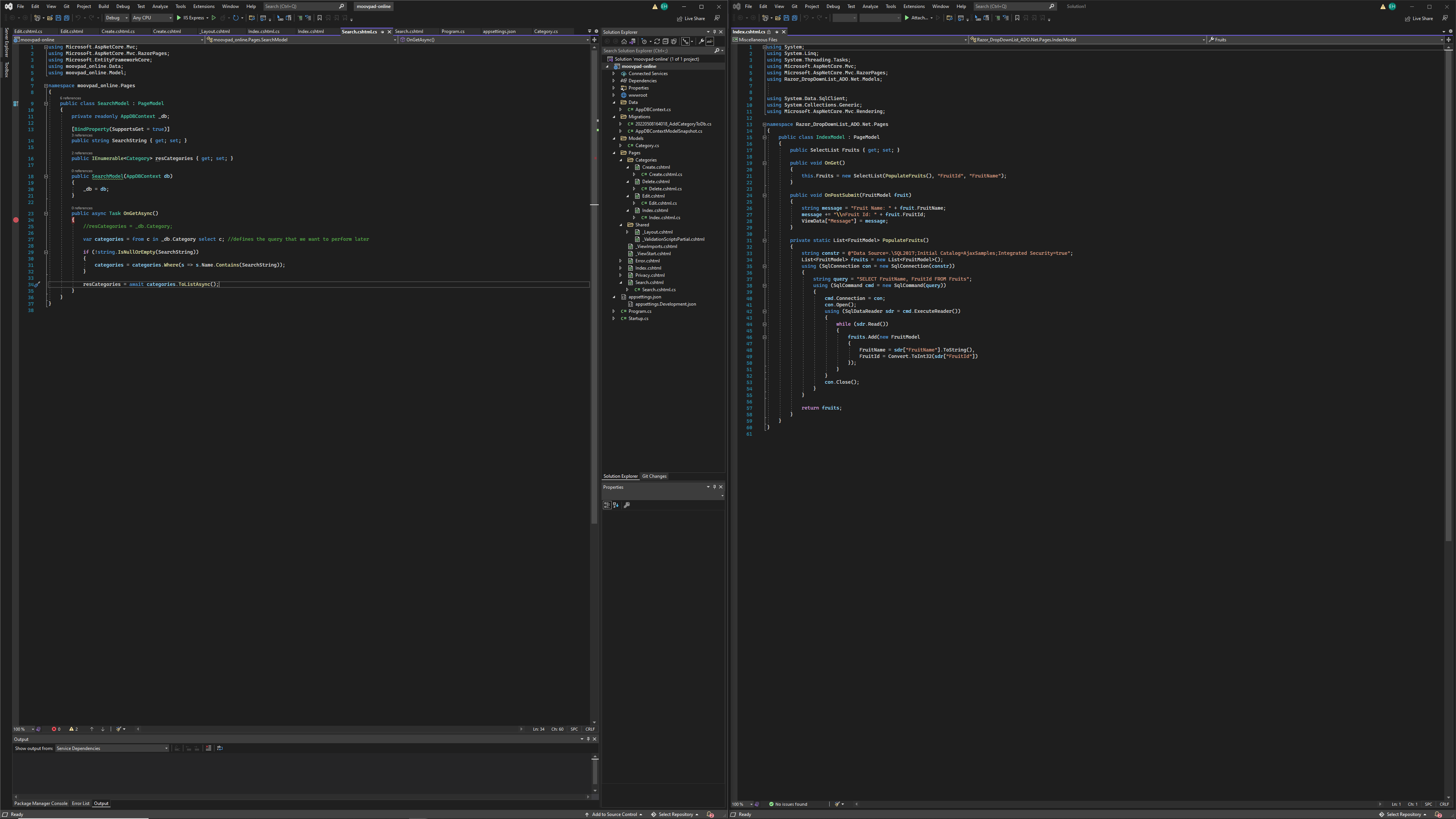Switch to Git Changes tab

coord(654,477)
